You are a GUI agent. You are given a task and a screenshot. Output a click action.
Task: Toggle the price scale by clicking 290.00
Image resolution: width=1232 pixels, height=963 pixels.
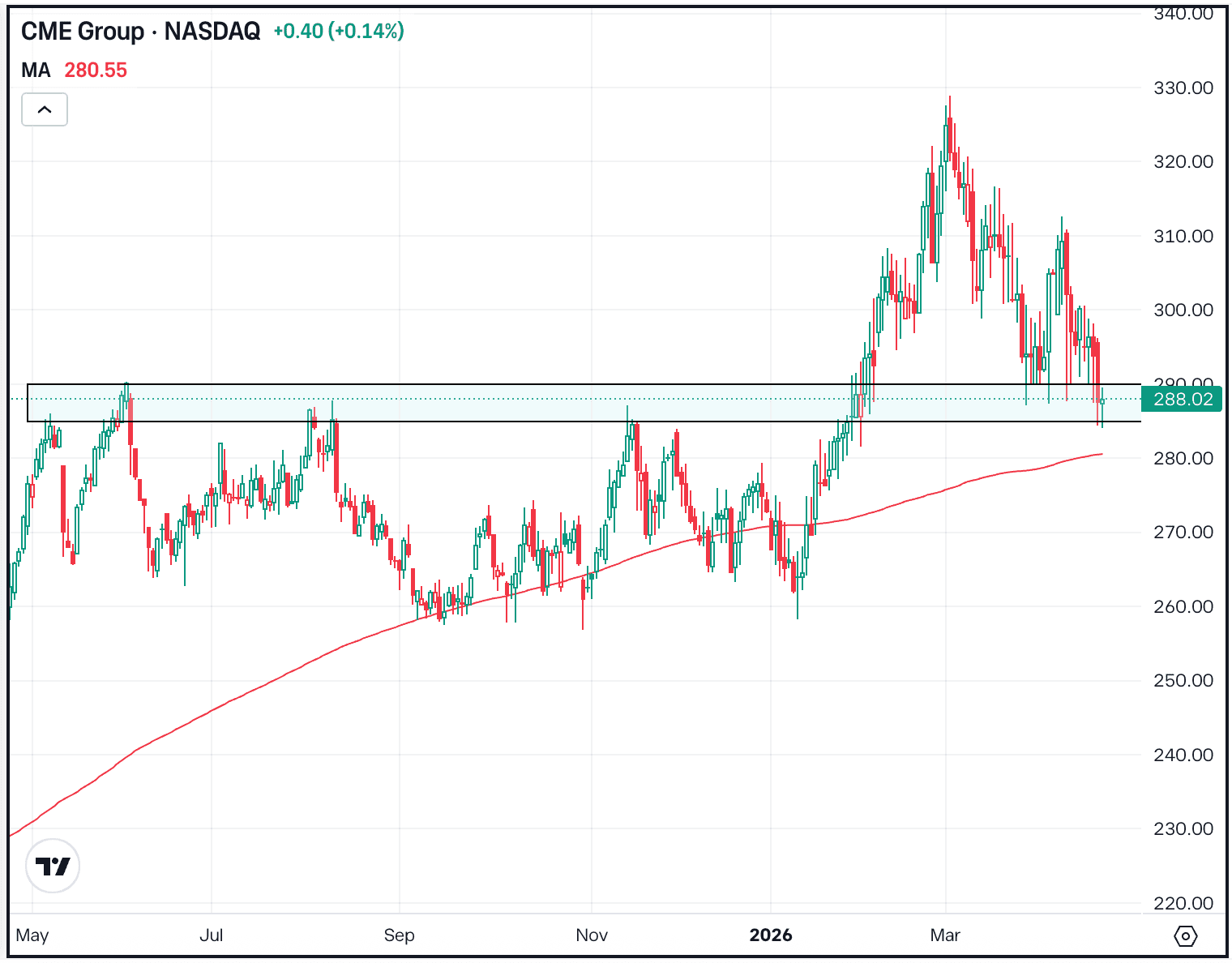(1183, 380)
